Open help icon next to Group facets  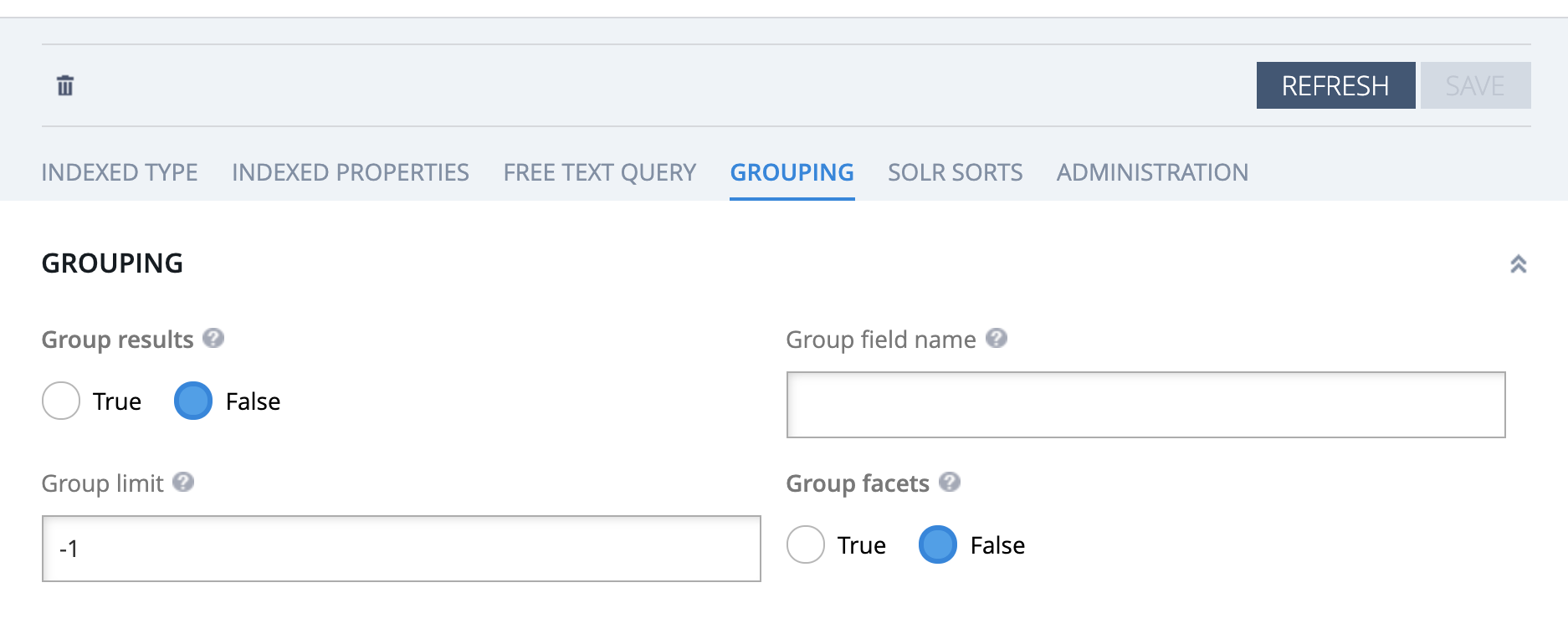[x=949, y=482]
